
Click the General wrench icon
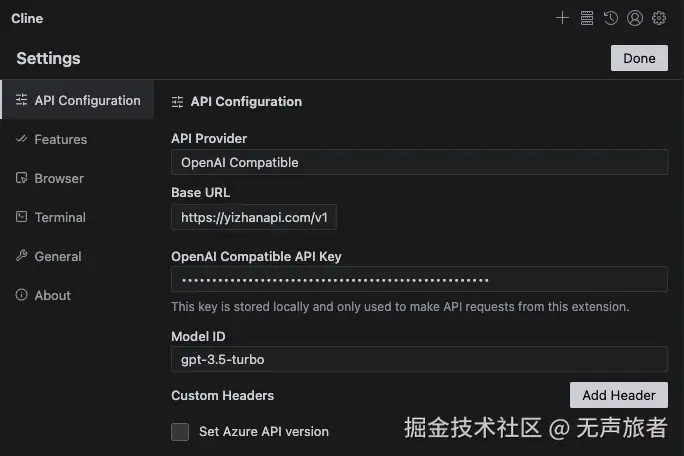[x=22, y=256]
